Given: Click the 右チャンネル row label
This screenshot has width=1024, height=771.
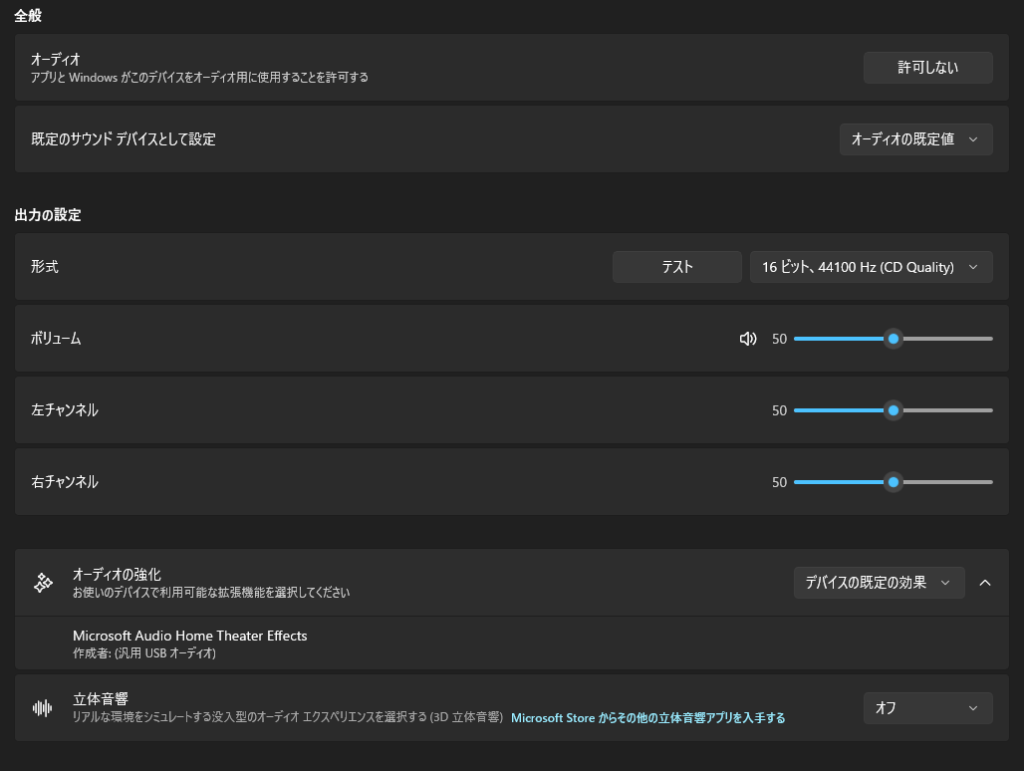Looking at the screenshot, I should coord(65,482).
